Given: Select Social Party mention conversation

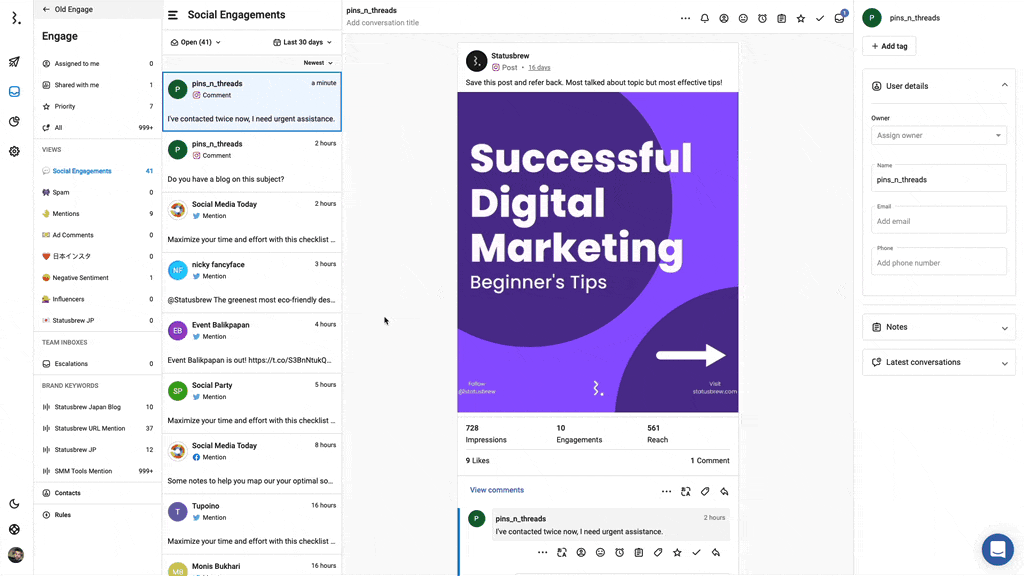Looking at the screenshot, I should pos(252,404).
